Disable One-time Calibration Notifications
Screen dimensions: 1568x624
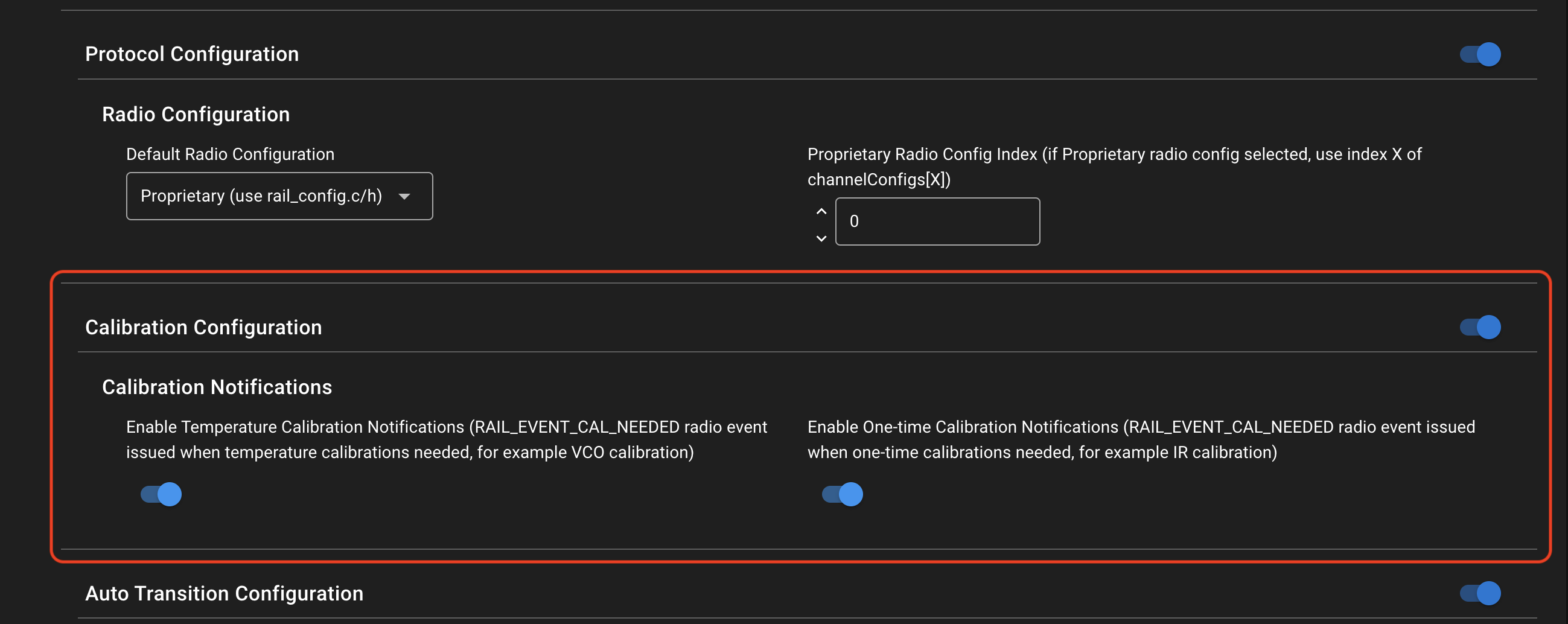pos(843,494)
